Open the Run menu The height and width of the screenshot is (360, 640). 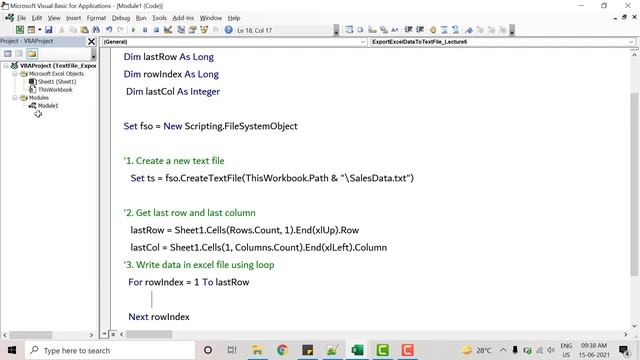click(x=141, y=18)
